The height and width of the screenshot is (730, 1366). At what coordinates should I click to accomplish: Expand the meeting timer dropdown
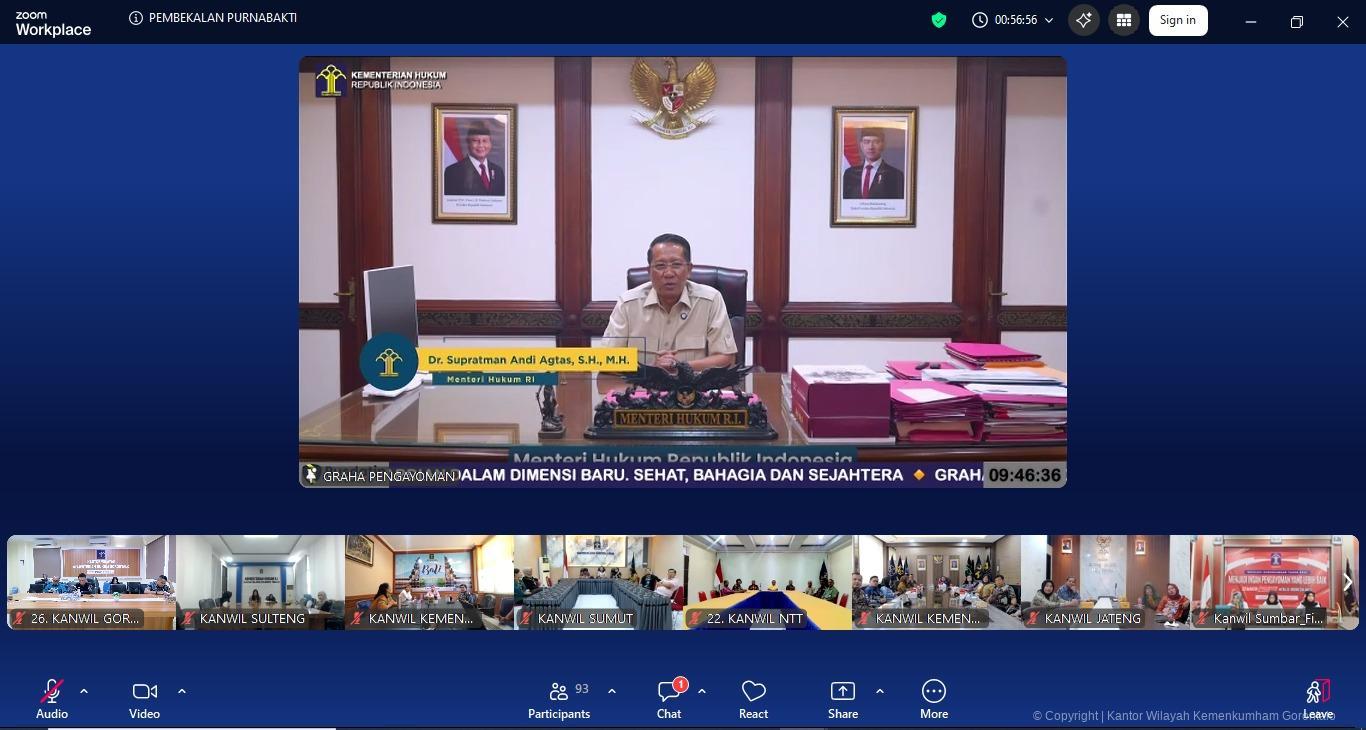coord(1049,20)
